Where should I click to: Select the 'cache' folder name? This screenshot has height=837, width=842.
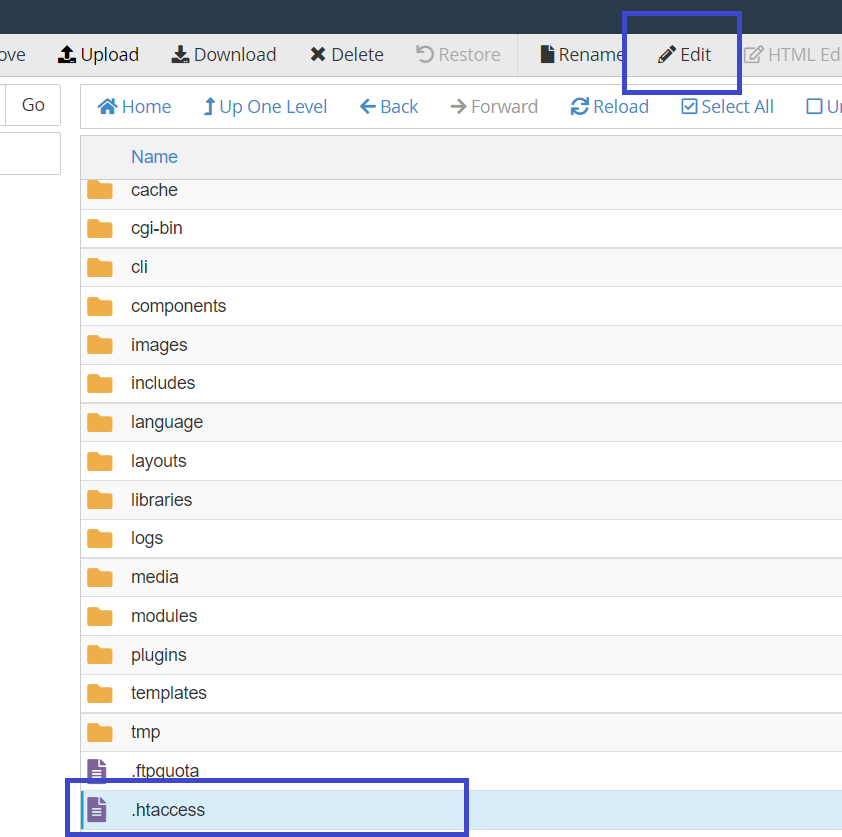point(154,190)
